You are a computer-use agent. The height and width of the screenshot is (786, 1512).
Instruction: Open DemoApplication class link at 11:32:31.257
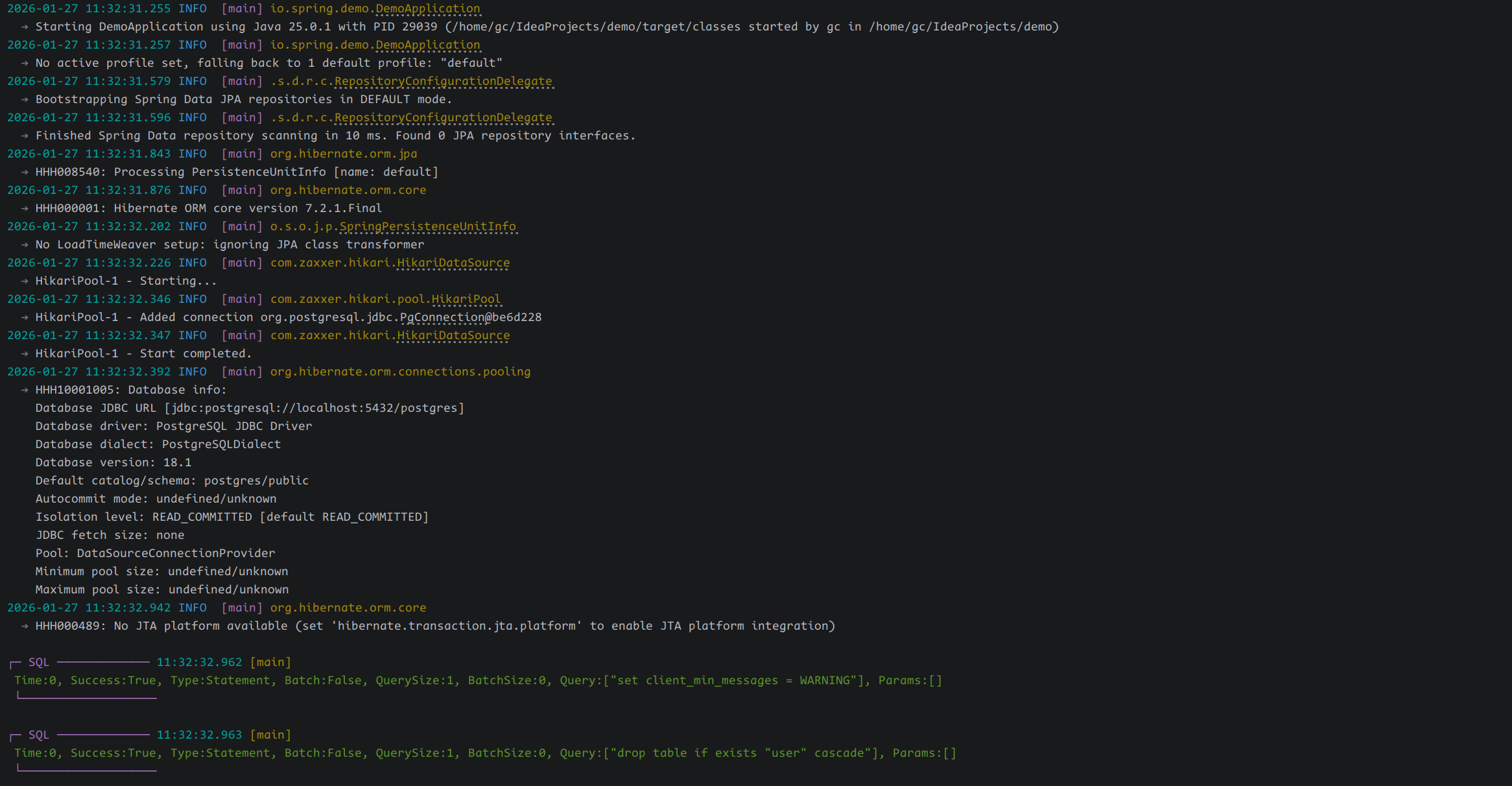coord(428,45)
